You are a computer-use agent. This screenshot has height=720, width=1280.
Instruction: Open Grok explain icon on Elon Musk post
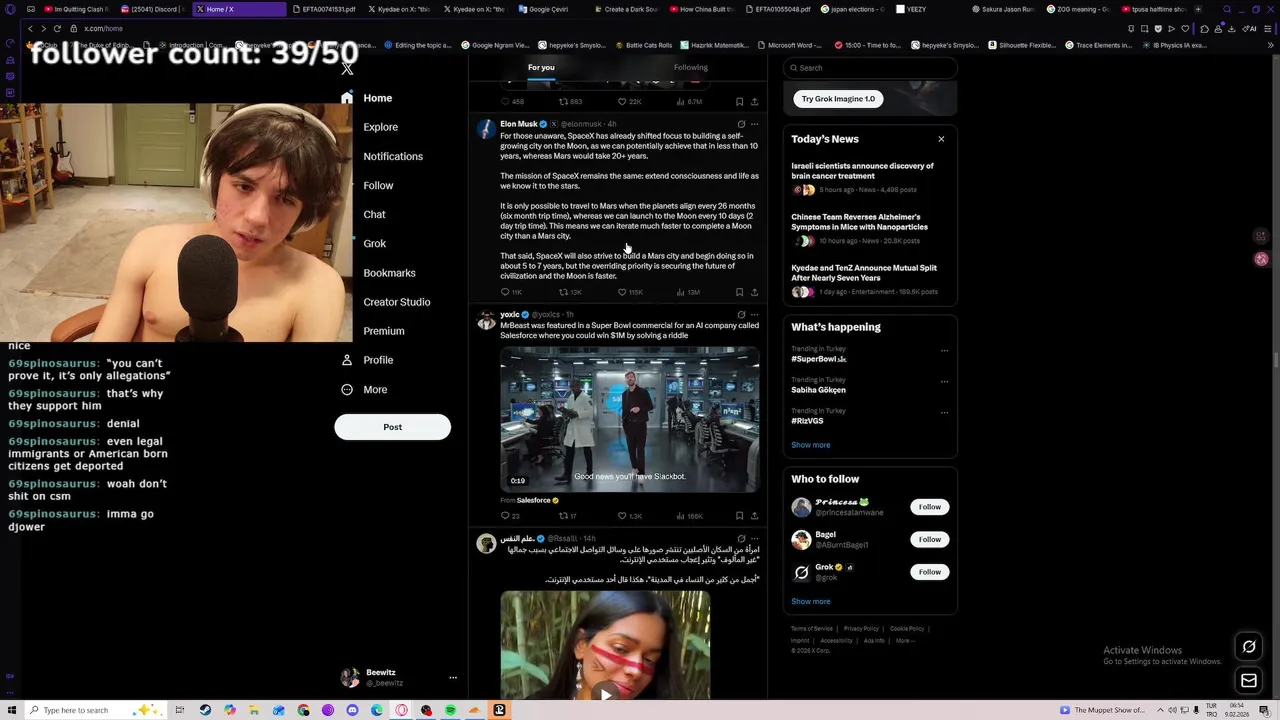pyautogui.click(x=741, y=124)
